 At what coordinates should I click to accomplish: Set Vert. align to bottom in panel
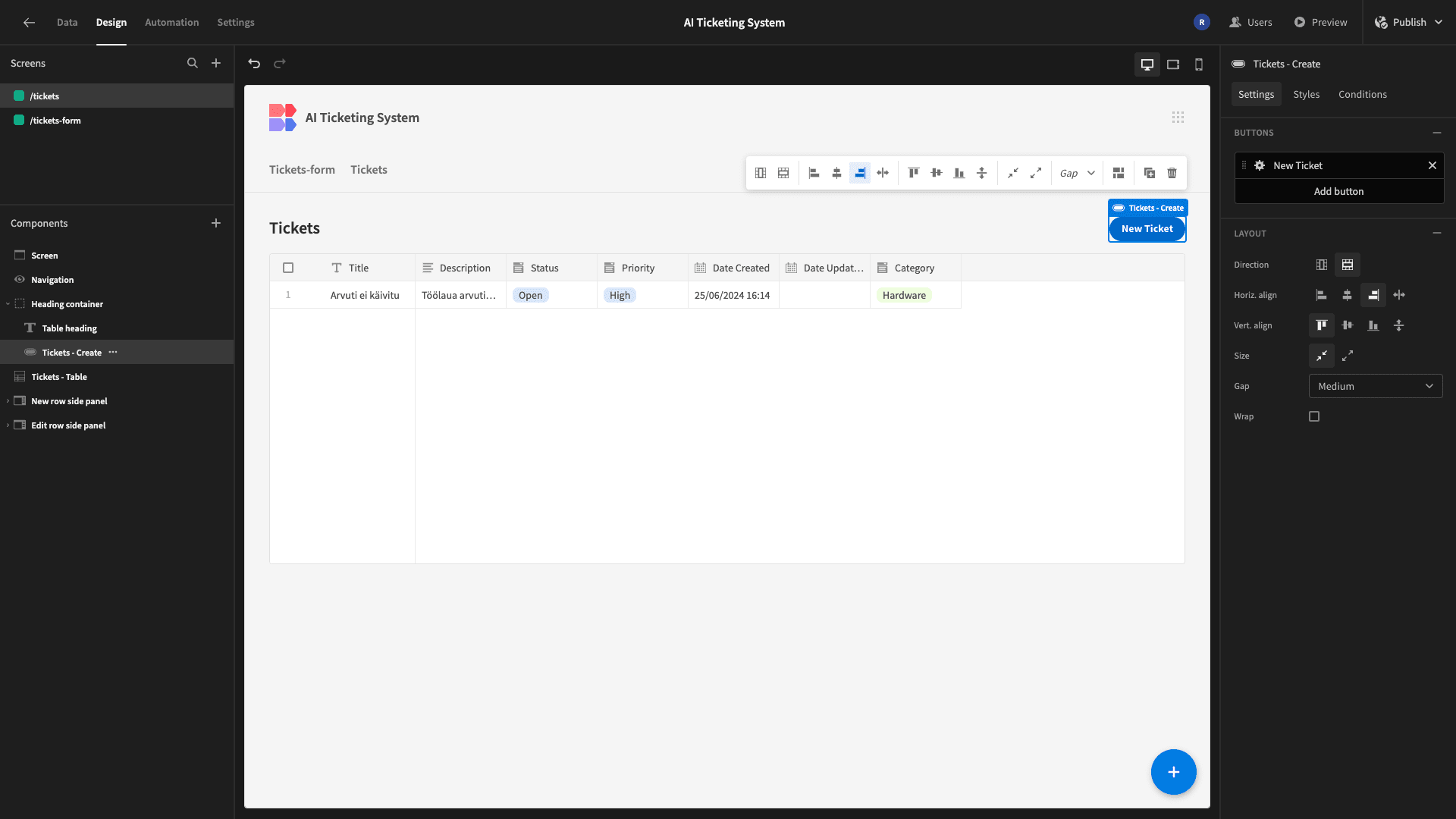(1373, 325)
